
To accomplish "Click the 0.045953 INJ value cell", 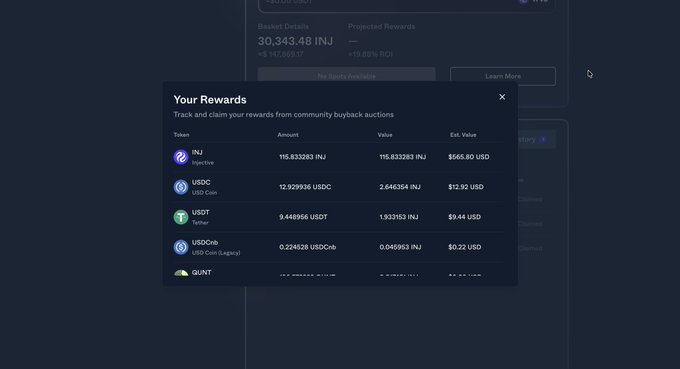I will tap(400, 247).
